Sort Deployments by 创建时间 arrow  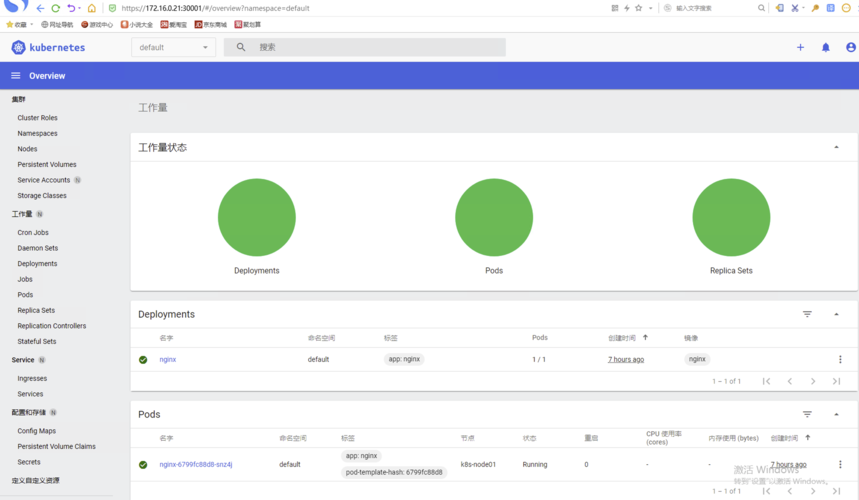tap(645, 337)
